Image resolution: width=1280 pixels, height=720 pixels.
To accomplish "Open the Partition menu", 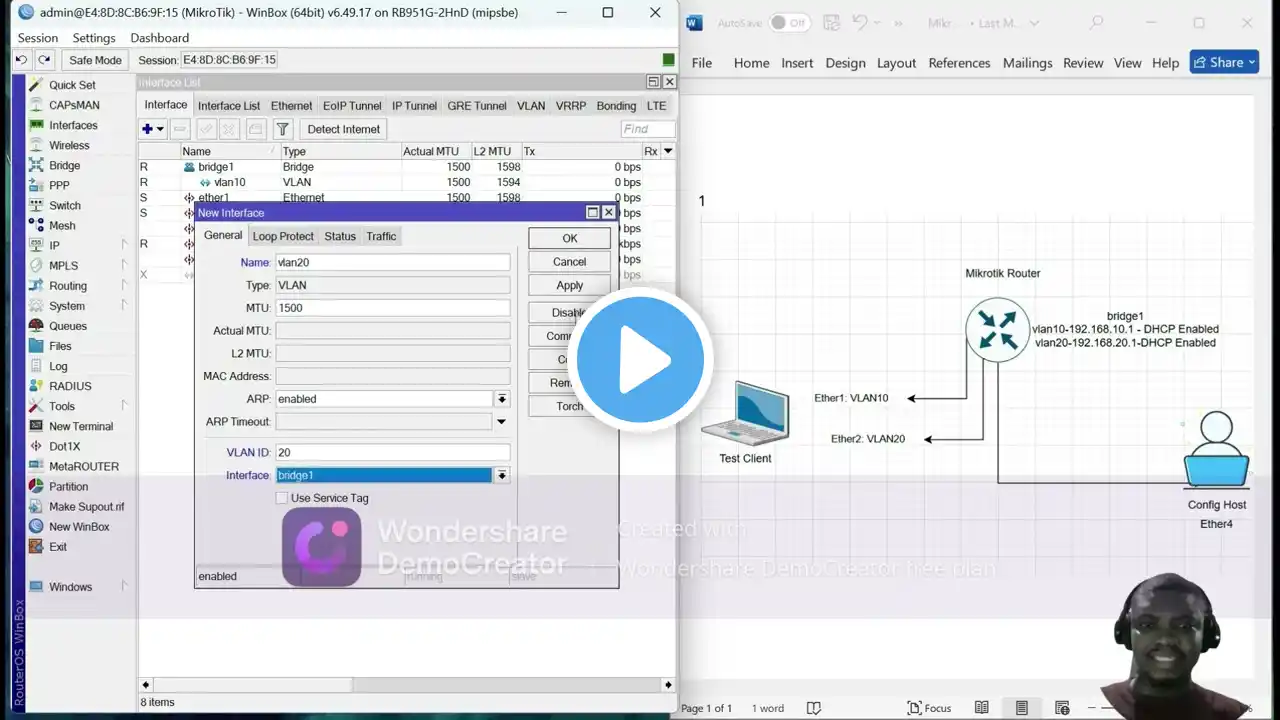I will pyautogui.click(x=68, y=486).
